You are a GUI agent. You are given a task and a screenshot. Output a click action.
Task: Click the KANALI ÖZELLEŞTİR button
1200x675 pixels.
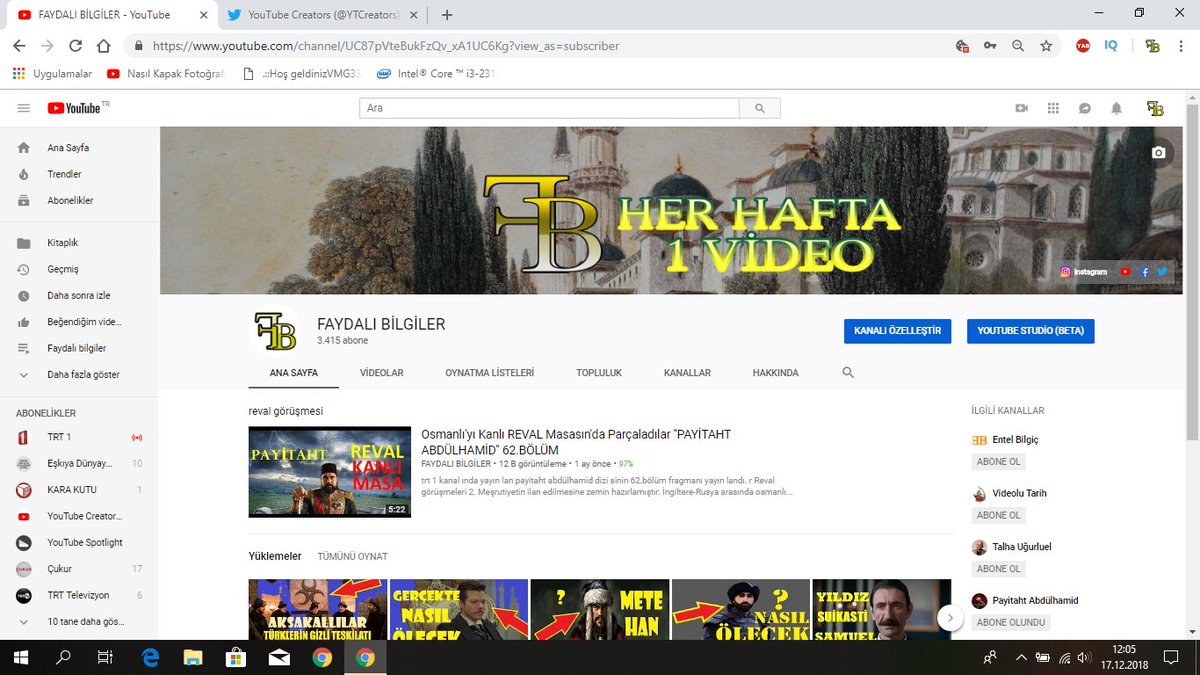897,331
